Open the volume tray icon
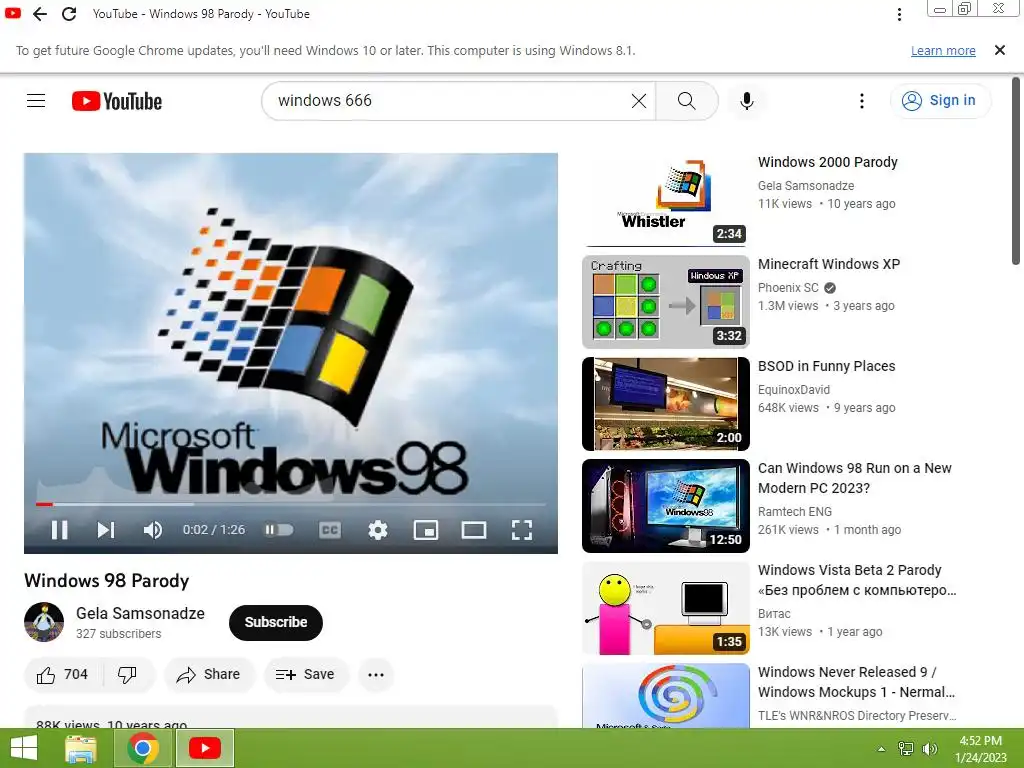The height and width of the screenshot is (768, 1024). click(x=929, y=749)
